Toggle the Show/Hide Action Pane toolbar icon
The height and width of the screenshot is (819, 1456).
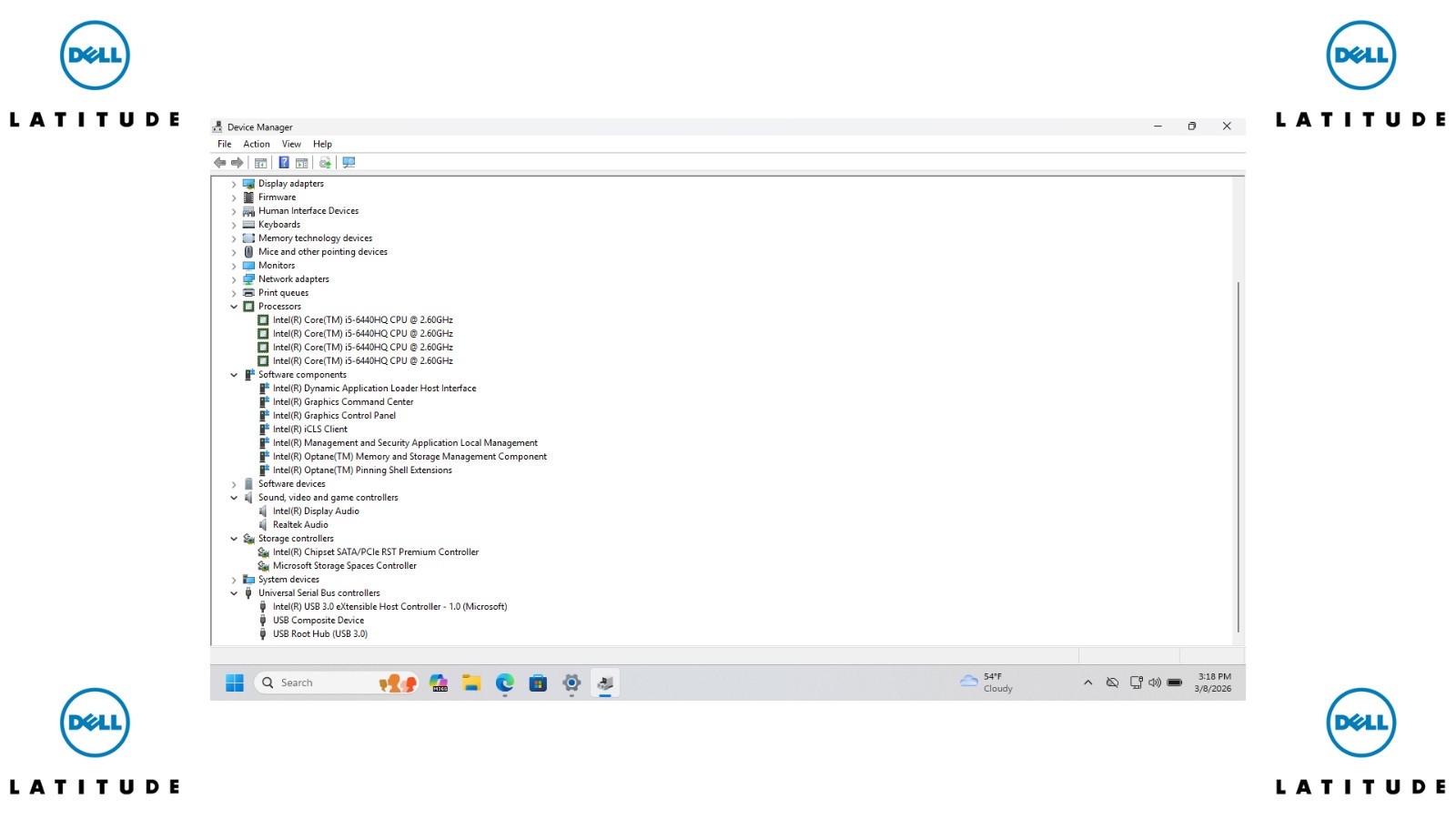click(x=301, y=163)
